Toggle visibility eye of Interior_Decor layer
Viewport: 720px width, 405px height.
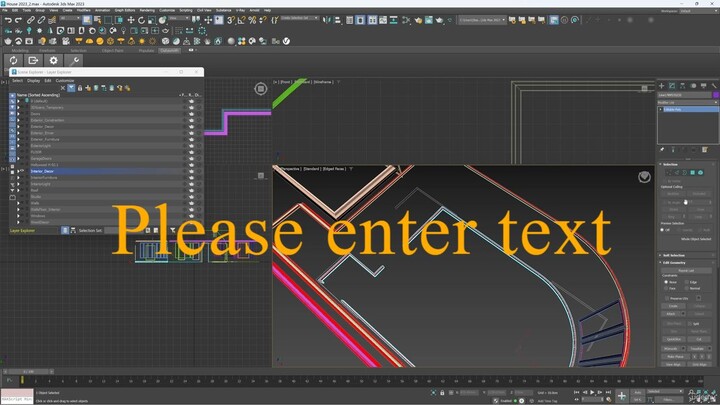22,171
